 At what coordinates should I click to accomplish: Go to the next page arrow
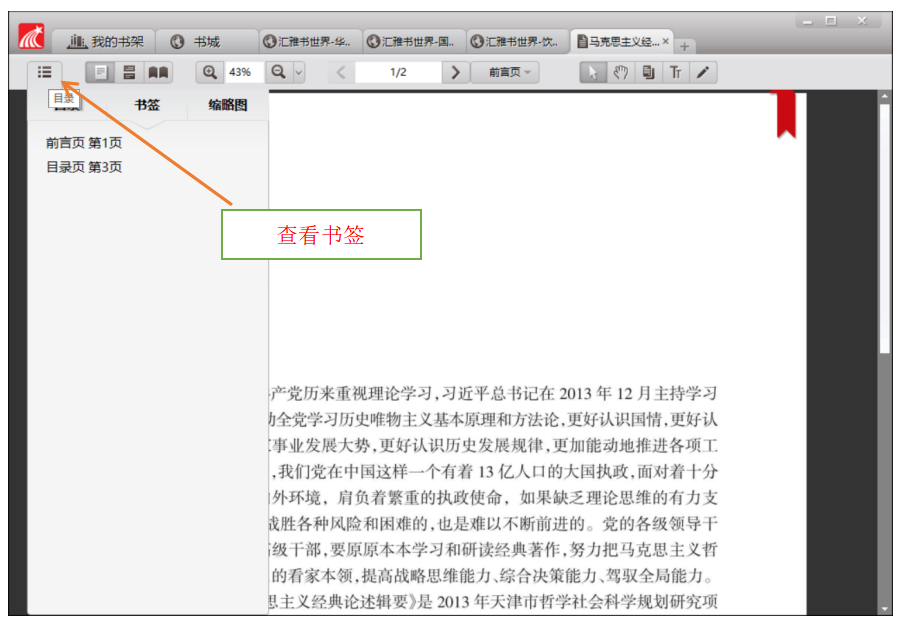point(456,72)
